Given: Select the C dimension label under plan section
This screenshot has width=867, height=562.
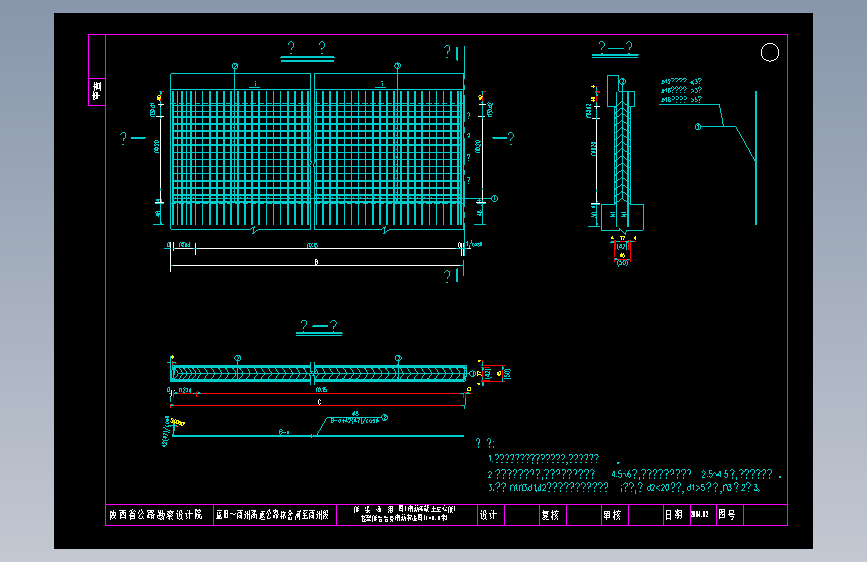Looking at the screenshot, I should [x=320, y=402].
